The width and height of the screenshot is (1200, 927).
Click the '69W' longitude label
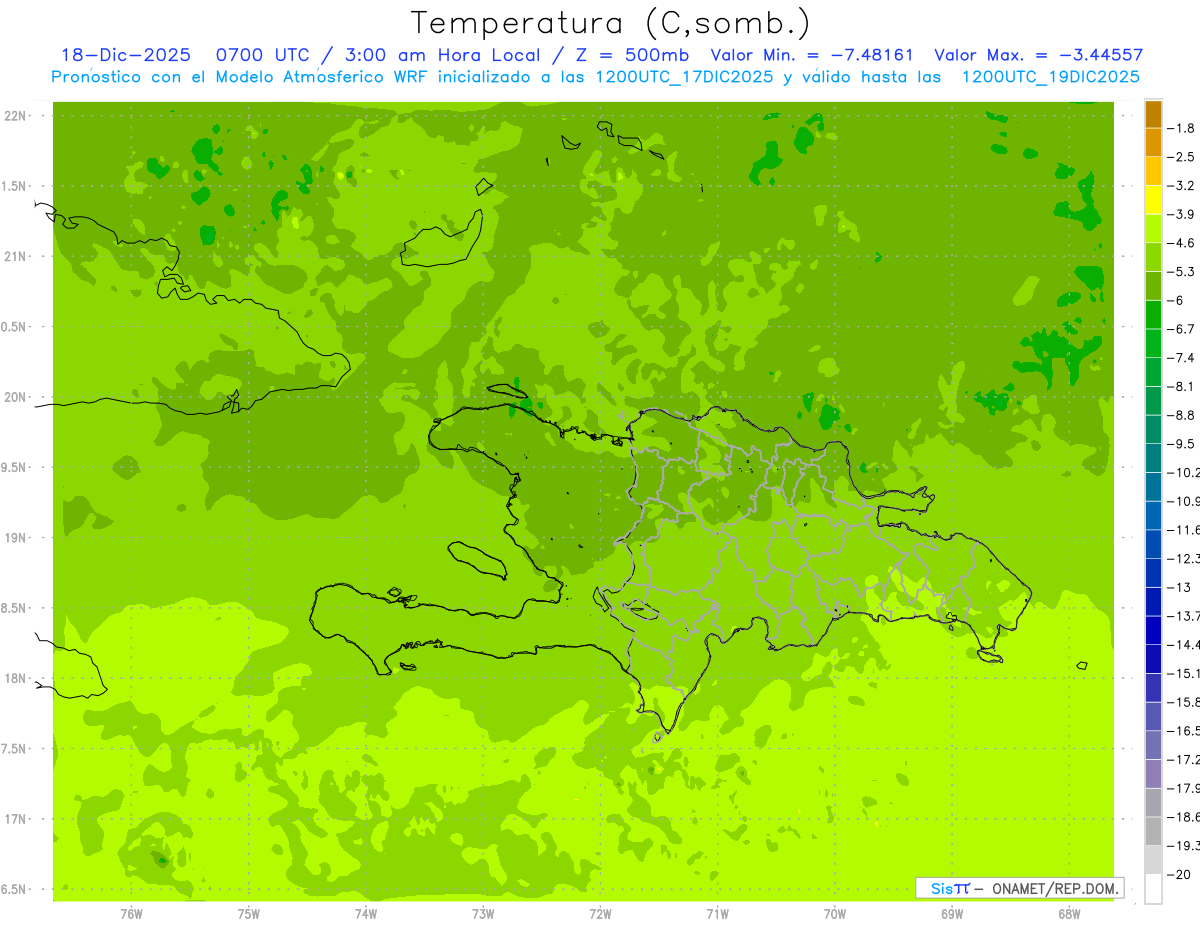tap(952, 914)
